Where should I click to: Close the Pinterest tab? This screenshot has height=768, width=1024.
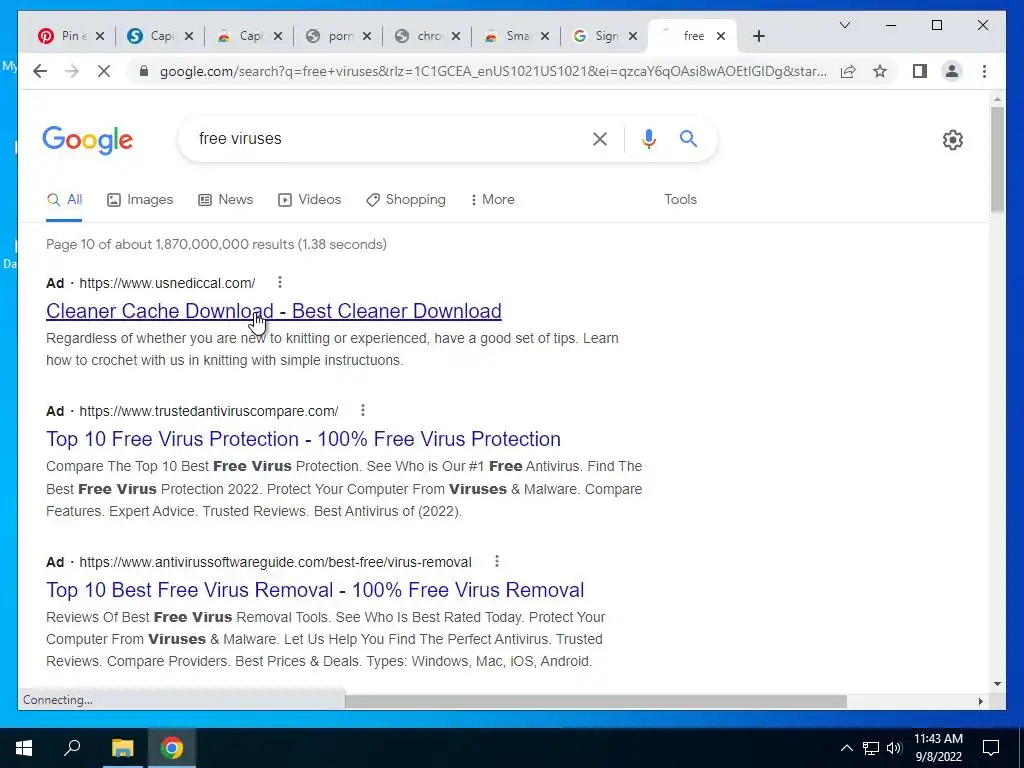pyautogui.click(x=100, y=37)
